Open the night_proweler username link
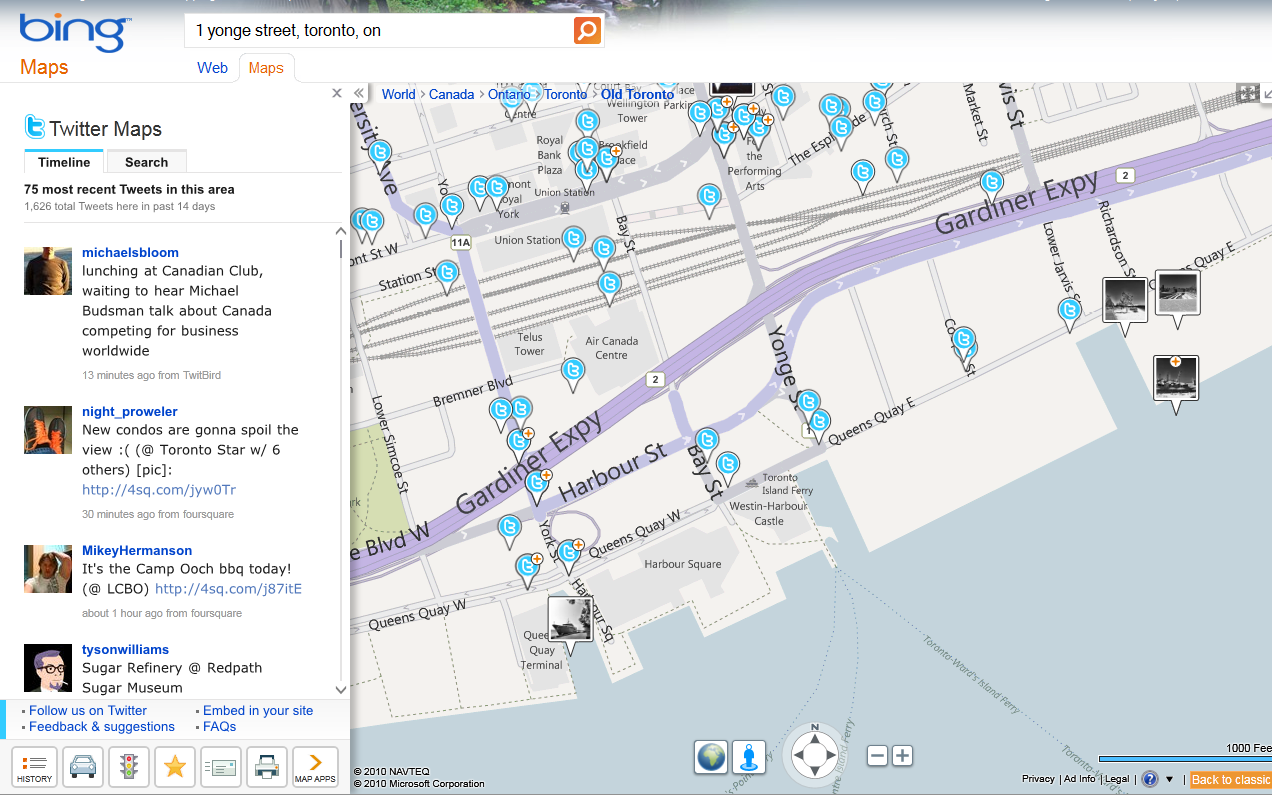Image resolution: width=1272 pixels, height=796 pixels. coord(130,411)
